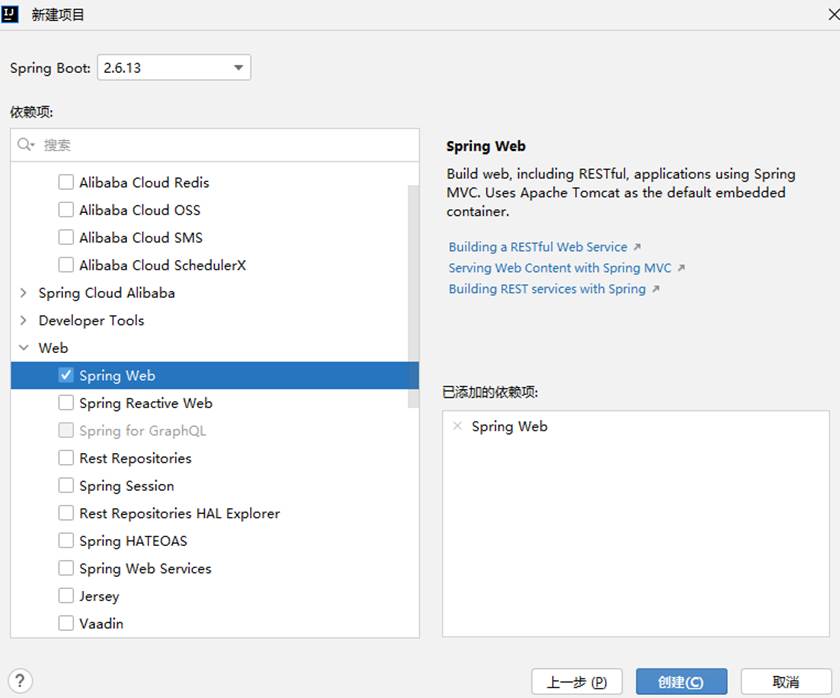The height and width of the screenshot is (698, 840).
Task: Check the Vaadin checkbox
Action: click(x=66, y=624)
